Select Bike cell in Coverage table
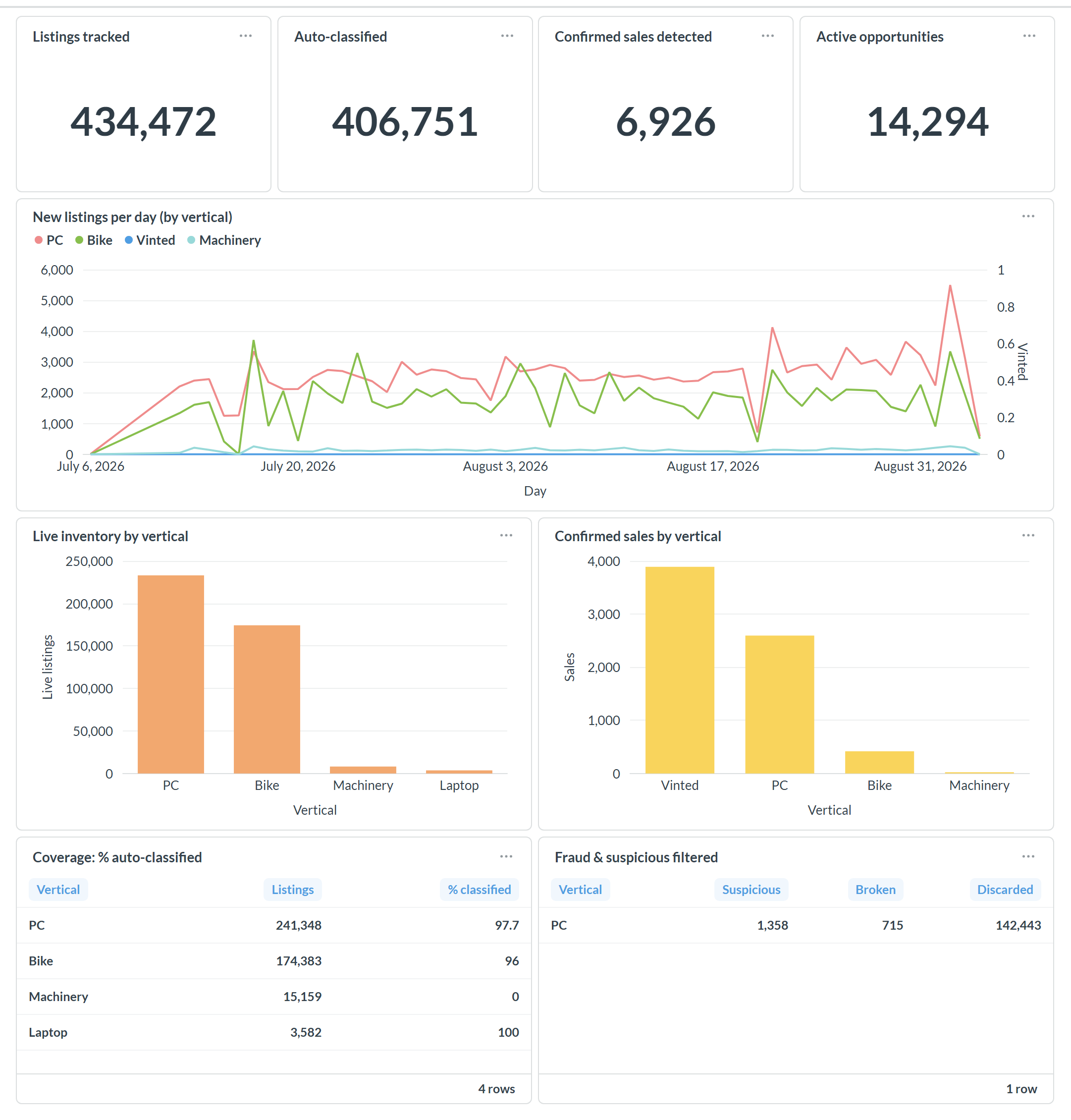The height and width of the screenshot is (1120, 1071). (41, 961)
